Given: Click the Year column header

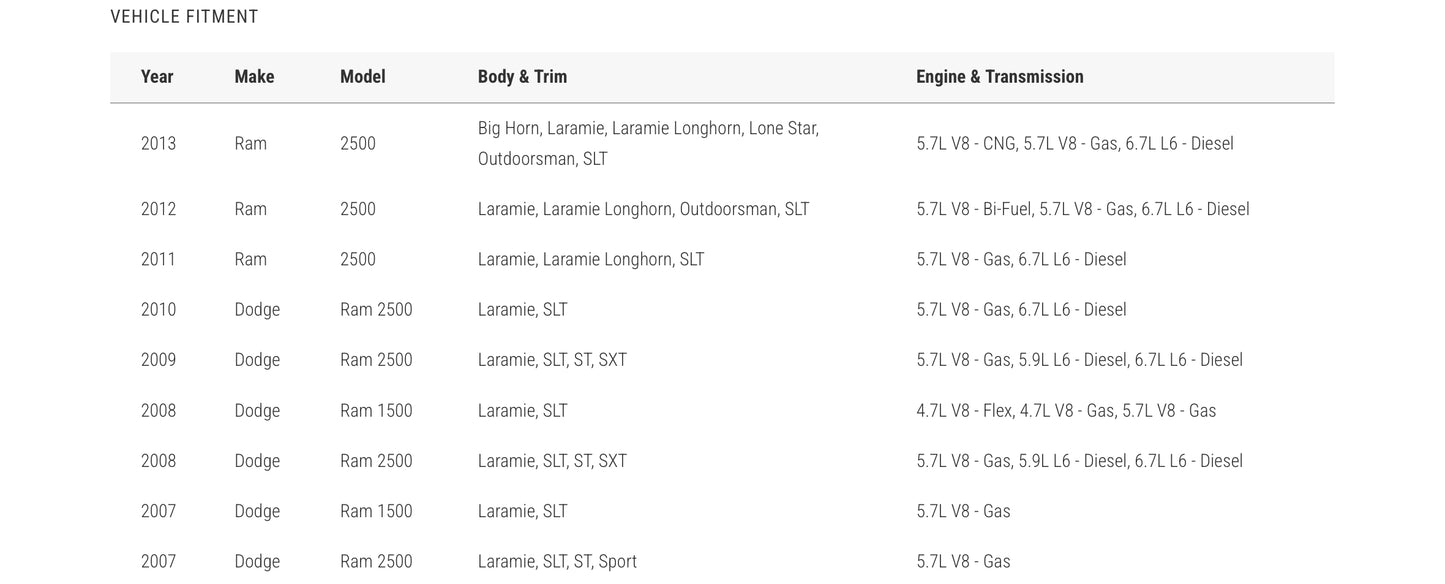Looking at the screenshot, I should click(157, 77).
